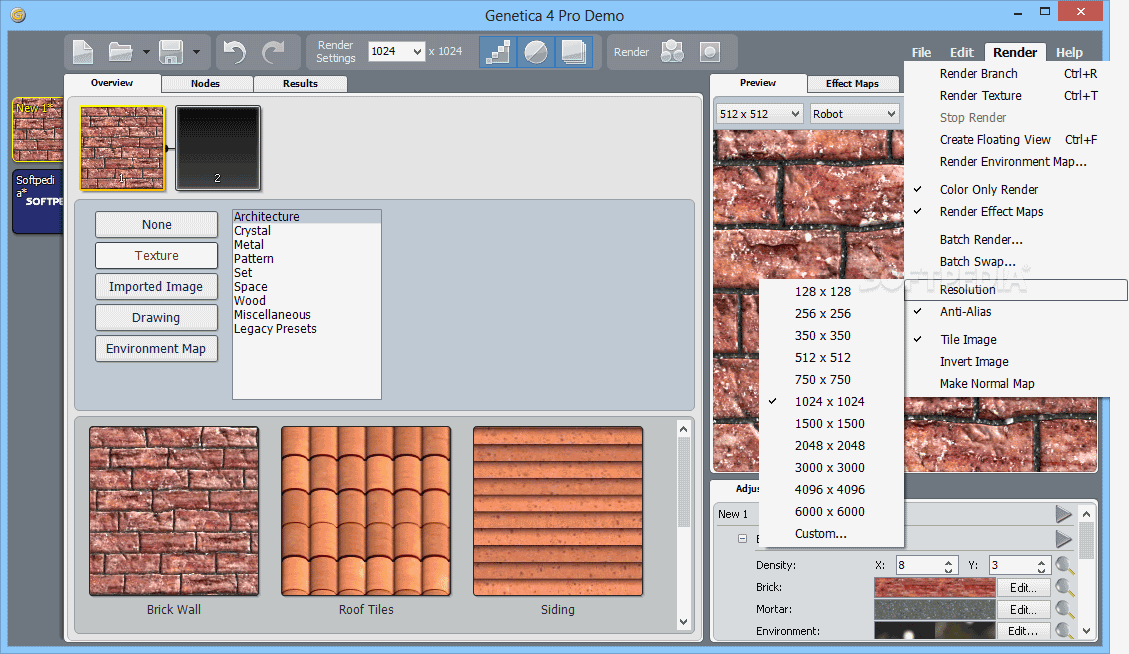The width and height of the screenshot is (1129, 654).
Task: Toggle the half-shaded circle render setting icon
Action: click(x=536, y=52)
